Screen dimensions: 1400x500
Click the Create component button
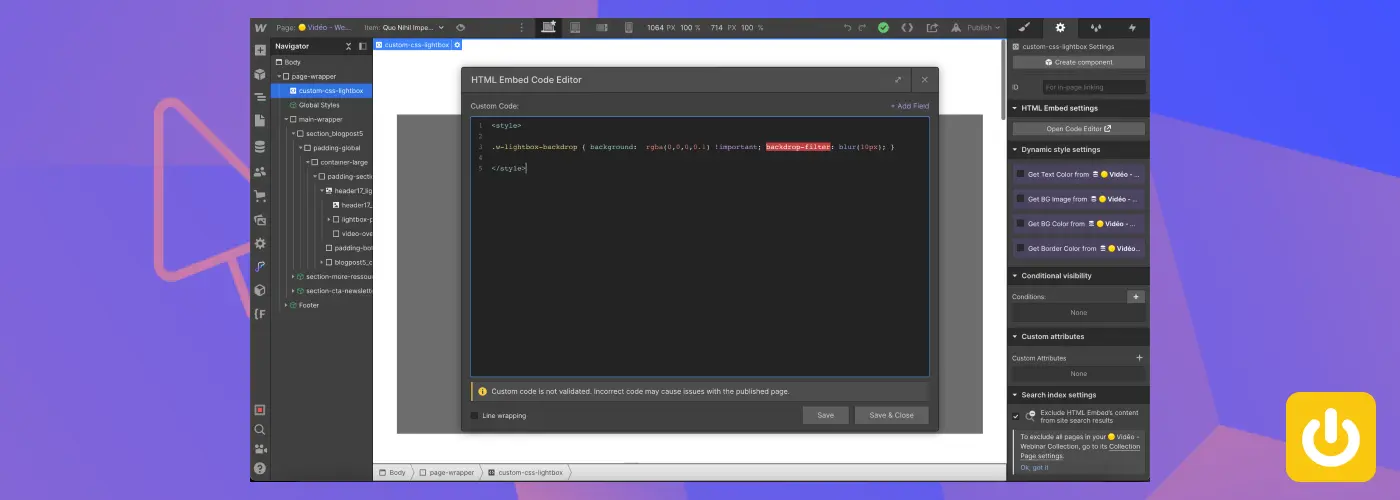pyautogui.click(x=1079, y=62)
